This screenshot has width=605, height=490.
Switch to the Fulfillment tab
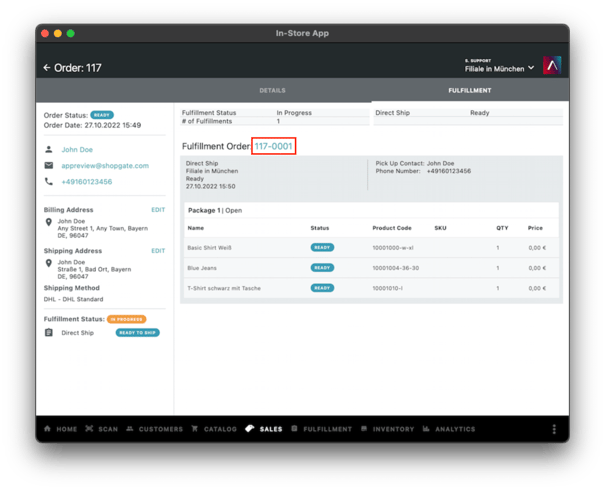(x=470, y=90)
